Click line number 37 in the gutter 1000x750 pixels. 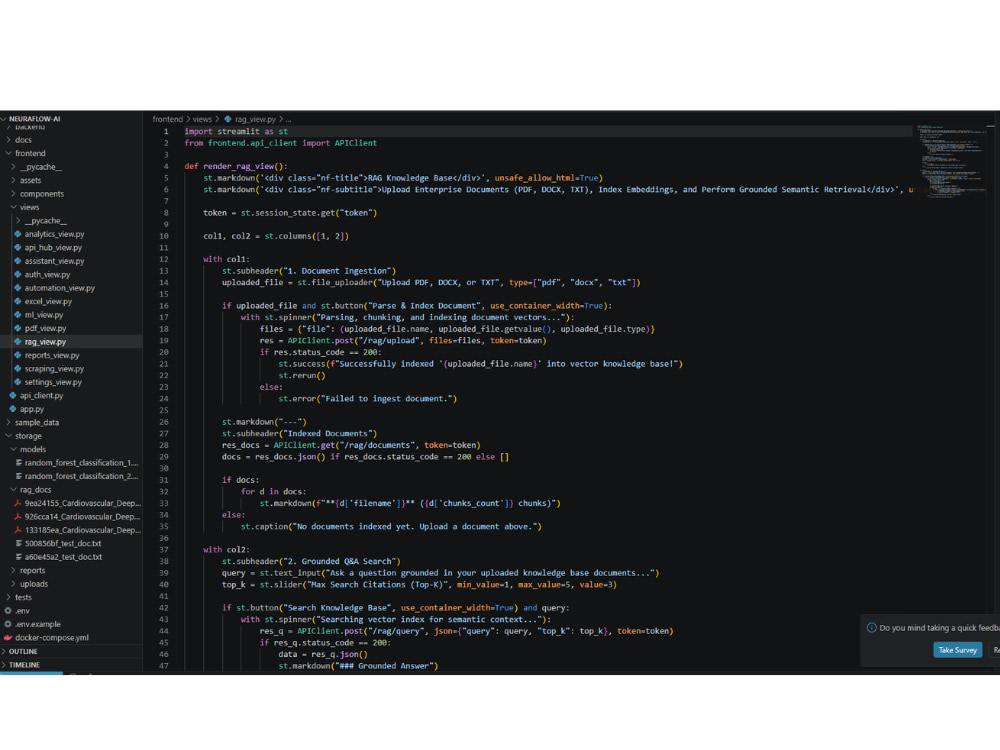pos(164,550)
